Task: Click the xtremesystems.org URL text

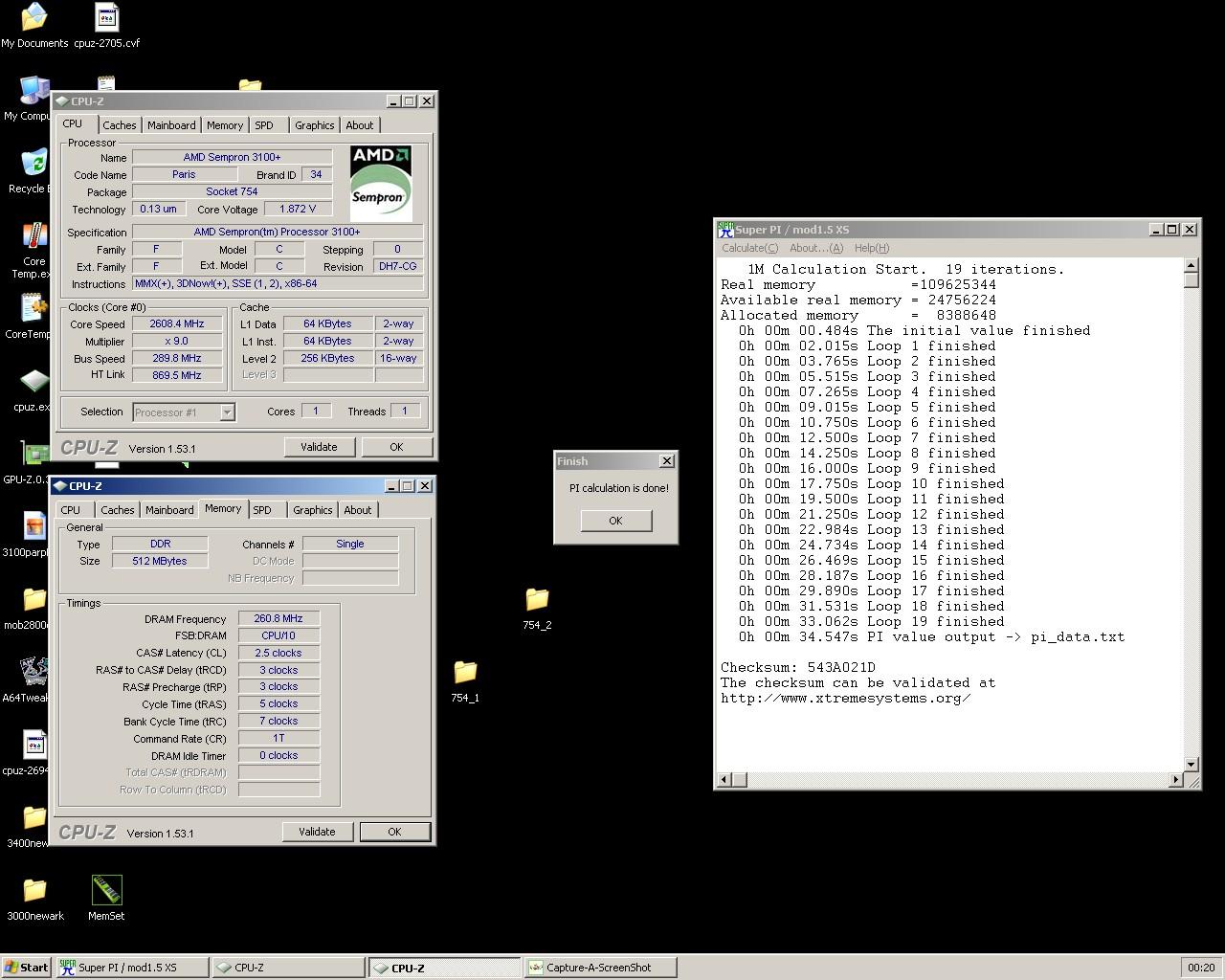Action: coord(846,698)
